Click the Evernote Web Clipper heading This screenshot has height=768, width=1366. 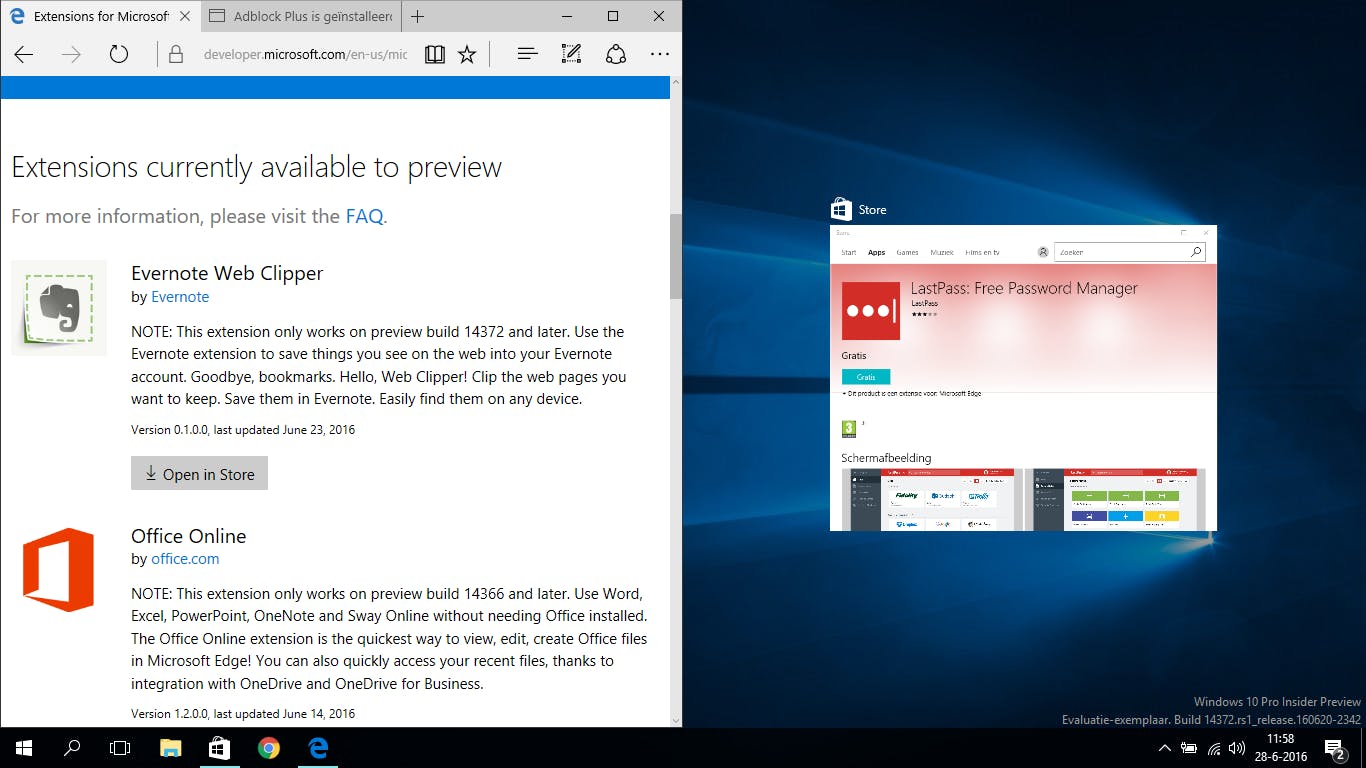click(x=227, y=273)
